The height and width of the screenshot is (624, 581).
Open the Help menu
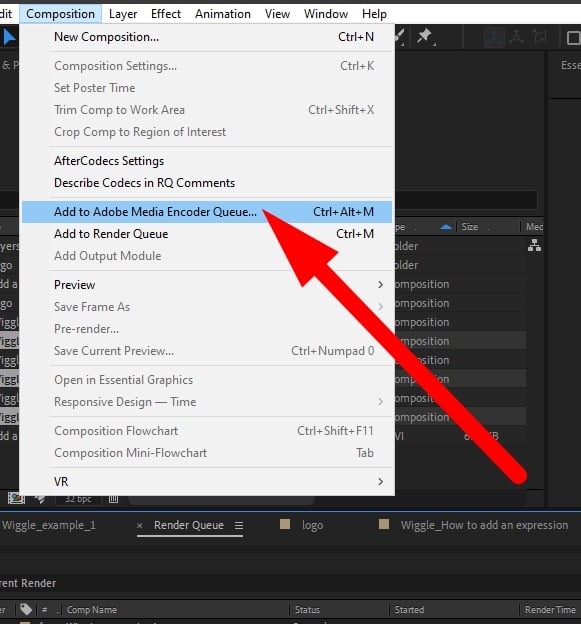(374, 14)
